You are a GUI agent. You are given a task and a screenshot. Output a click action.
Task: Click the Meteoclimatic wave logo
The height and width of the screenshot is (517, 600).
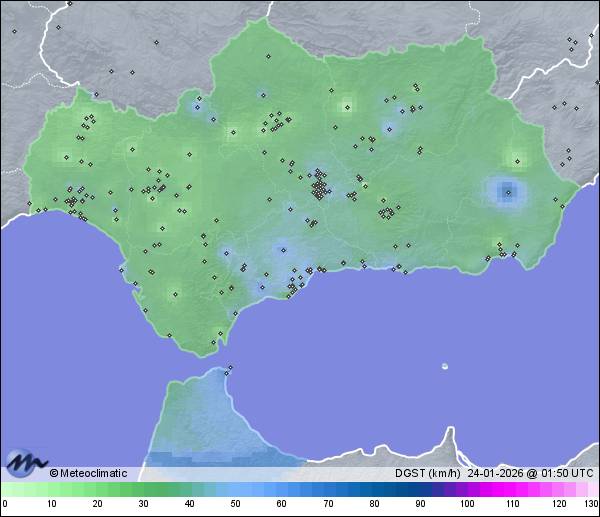click(x=24, y=462)
